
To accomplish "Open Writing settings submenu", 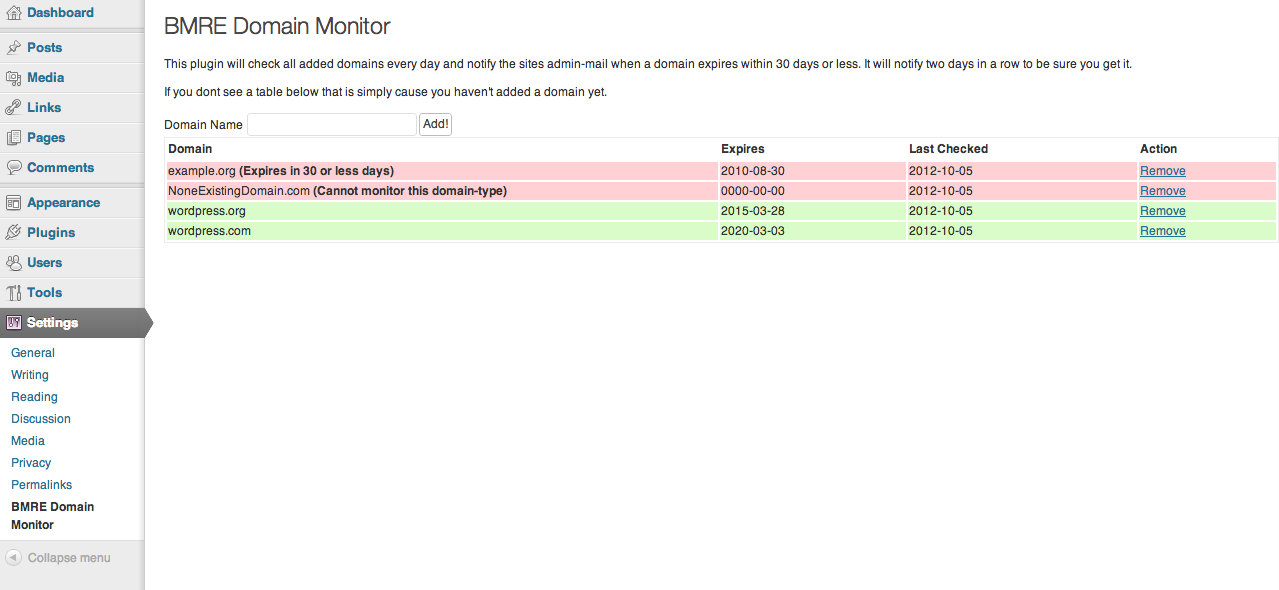I will pos(30,375).
